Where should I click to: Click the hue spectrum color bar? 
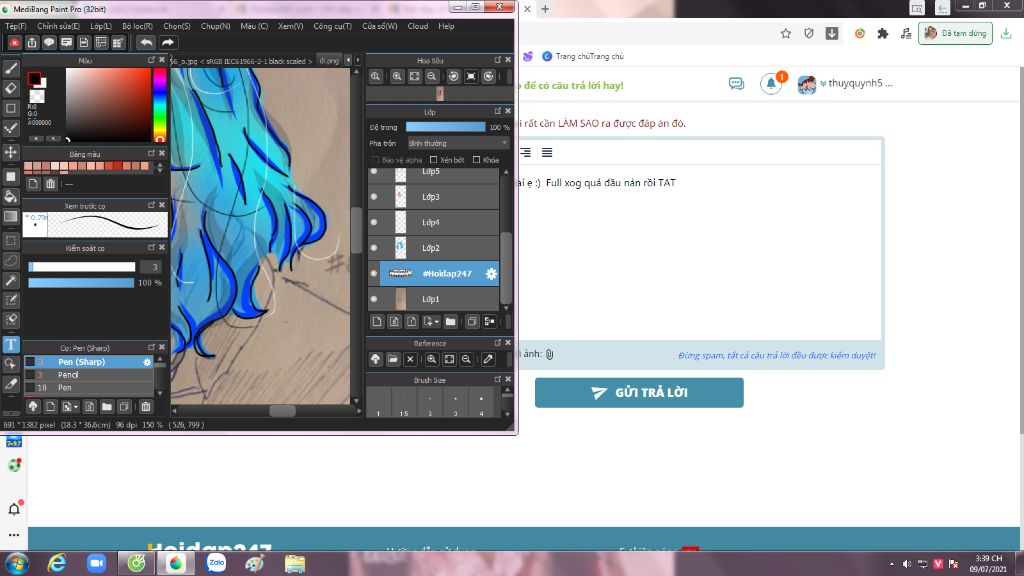(160, 104)
